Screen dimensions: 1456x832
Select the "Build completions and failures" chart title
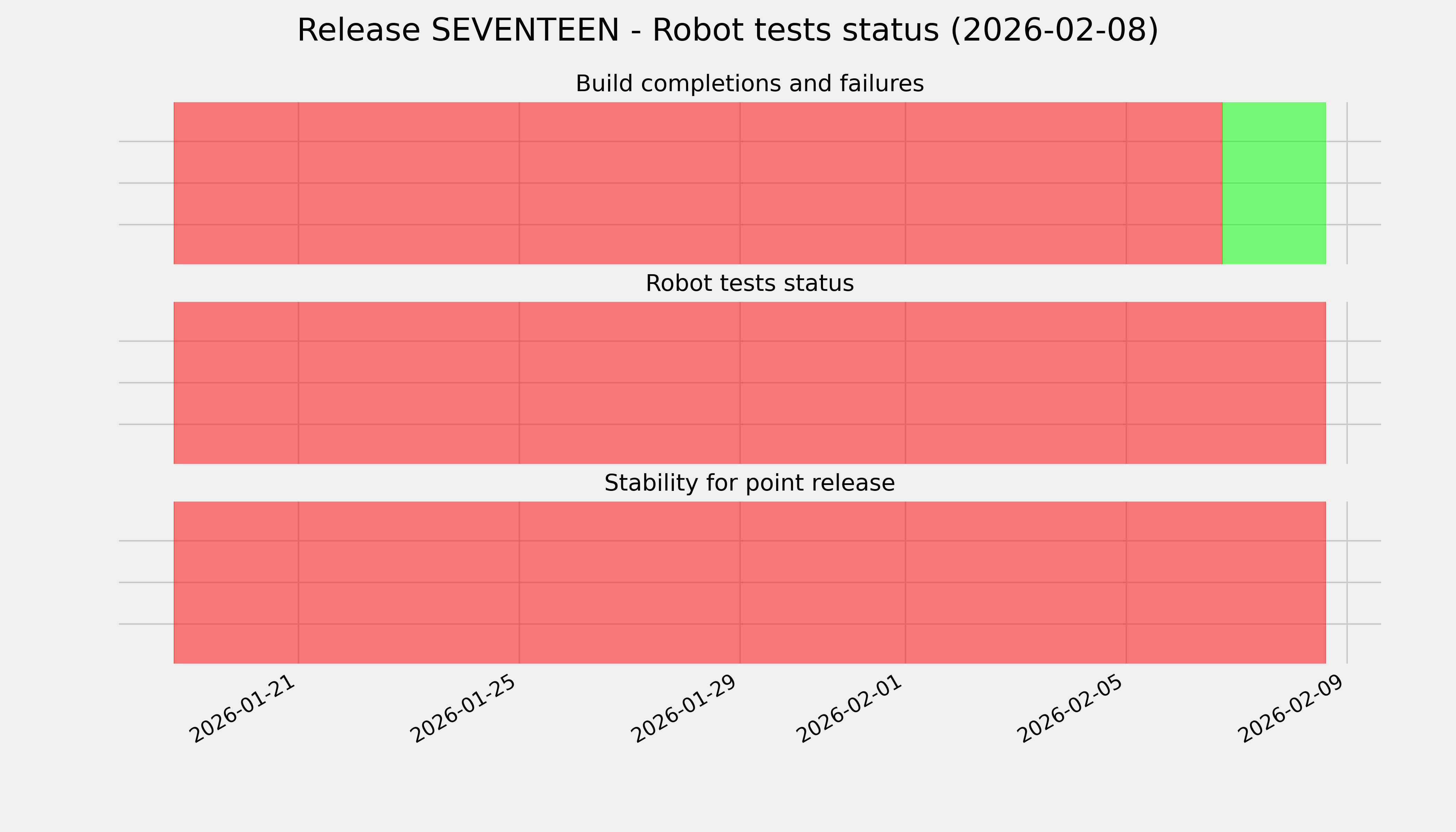pos(749,84)
